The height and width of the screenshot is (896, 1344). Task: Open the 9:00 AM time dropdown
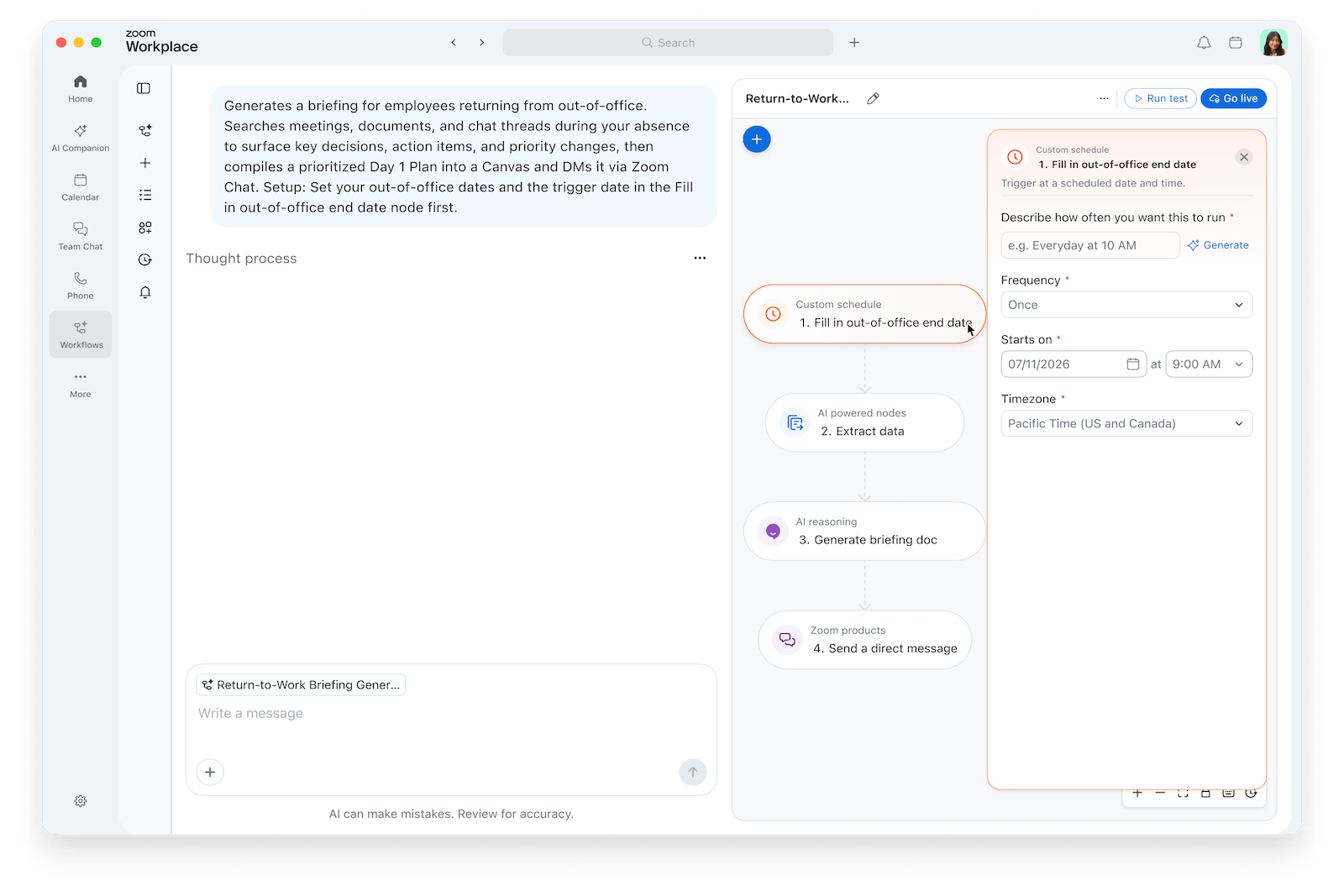tap(1209, 364)
